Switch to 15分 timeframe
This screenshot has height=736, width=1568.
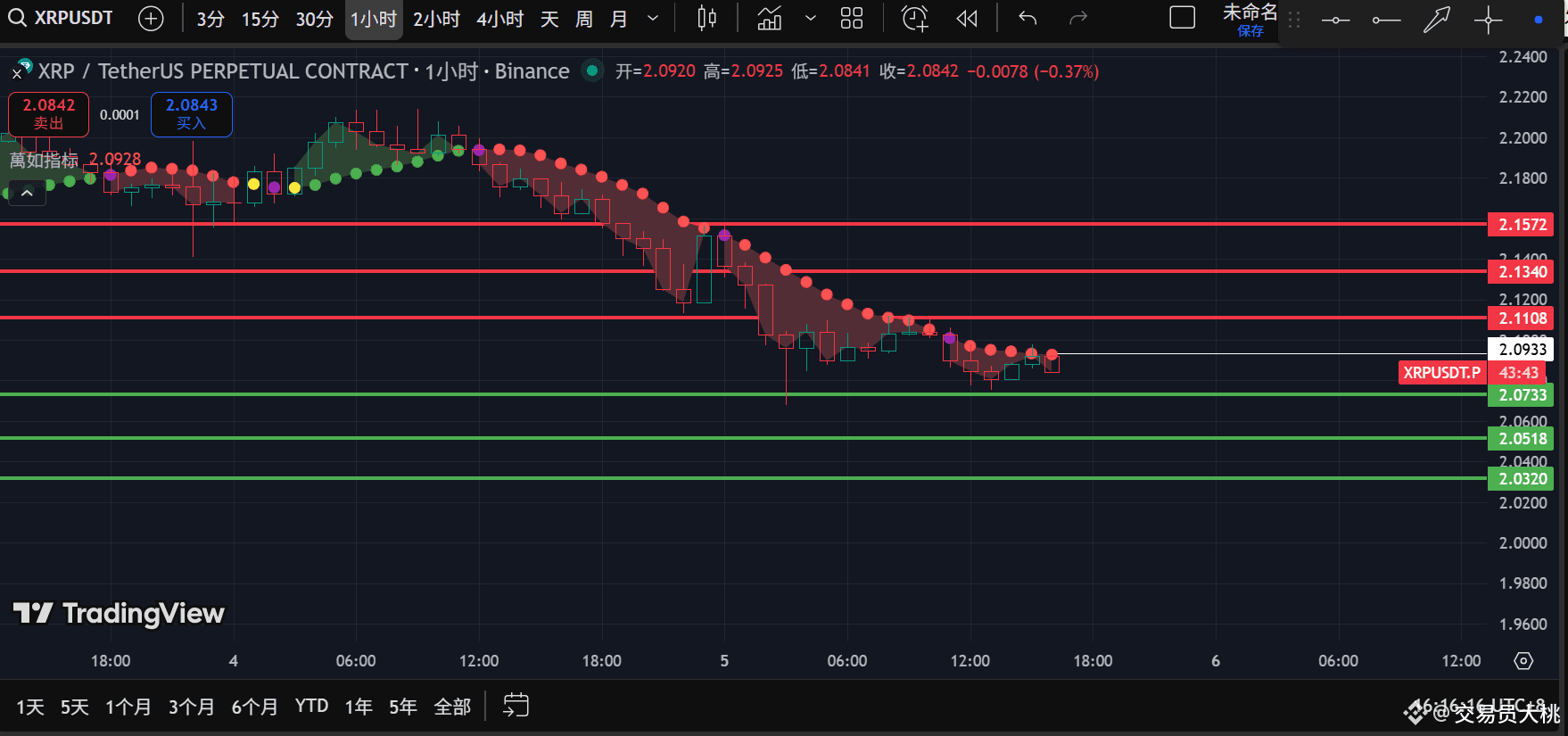pyautogui.click(x=260, y=19)
